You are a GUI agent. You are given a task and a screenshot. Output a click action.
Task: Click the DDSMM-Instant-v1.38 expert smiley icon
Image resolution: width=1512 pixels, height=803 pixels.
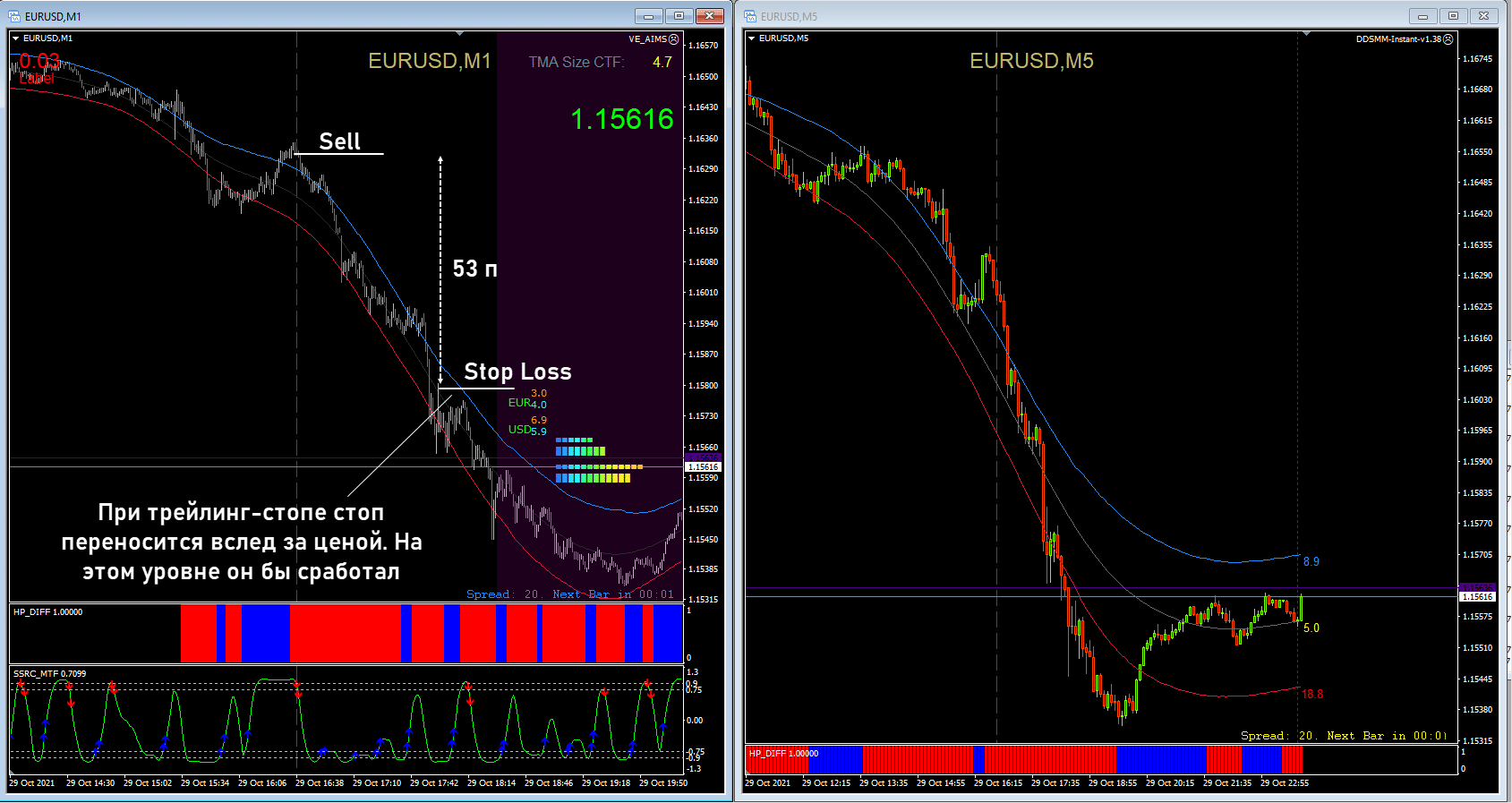tap(1448, 39)
